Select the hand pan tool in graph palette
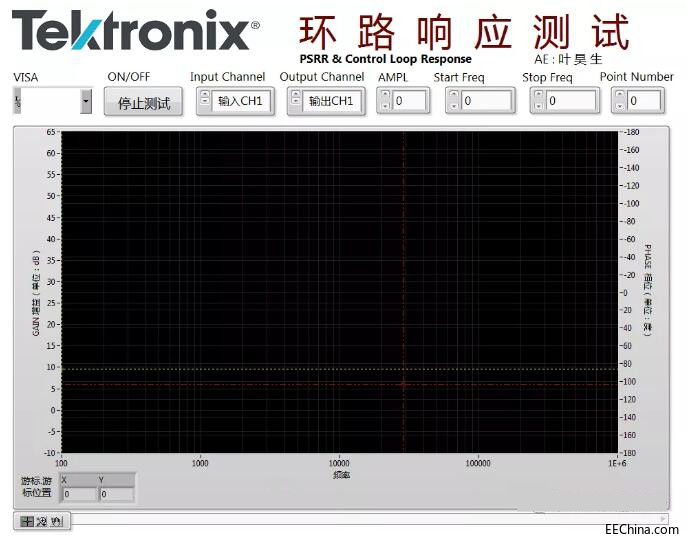Image resolution: width=687 pixels, height=542 pixels. click(x=57, y=521)
